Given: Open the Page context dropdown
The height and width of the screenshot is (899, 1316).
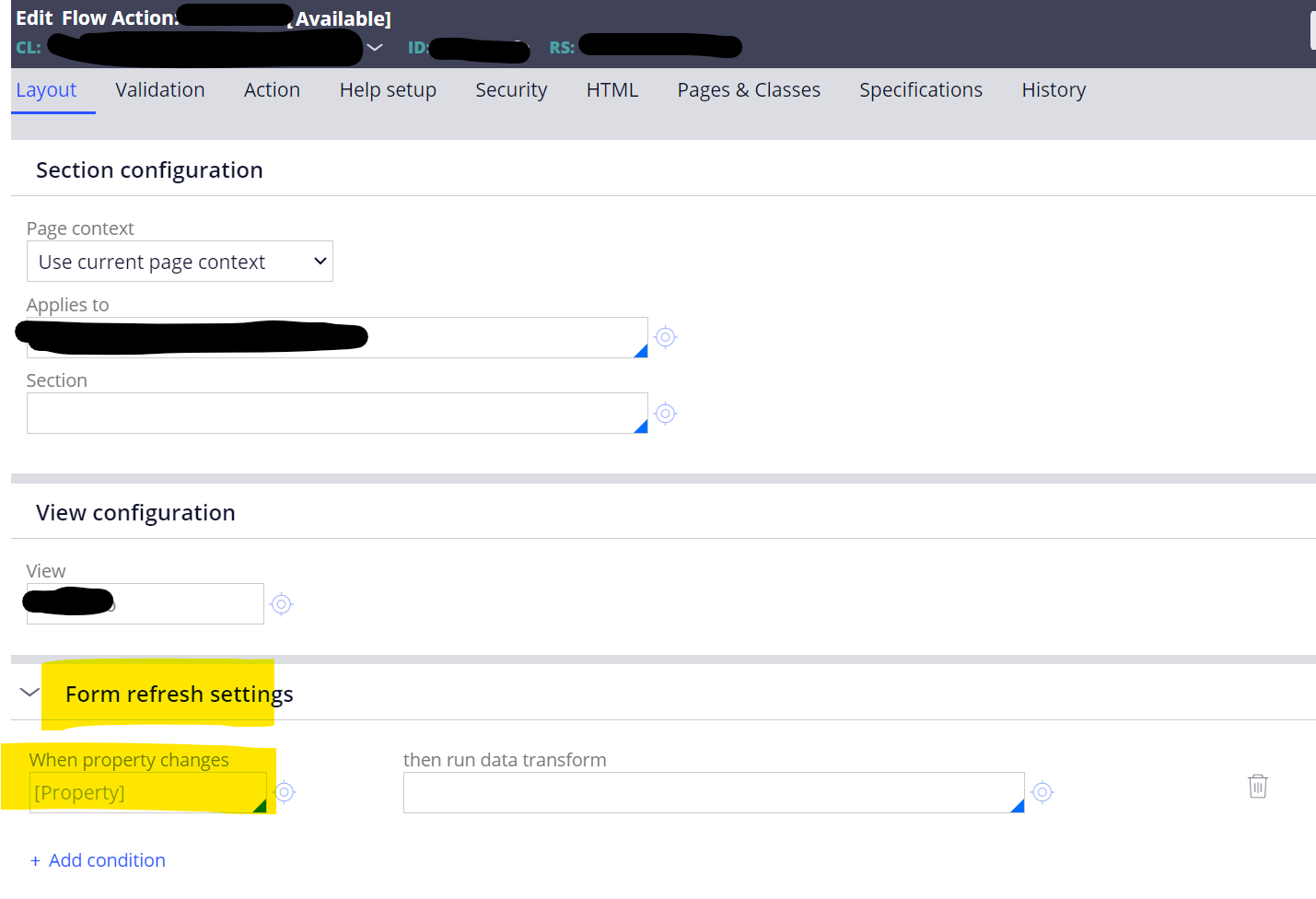Looking at the screenshot, I should [x=180, y=261].
